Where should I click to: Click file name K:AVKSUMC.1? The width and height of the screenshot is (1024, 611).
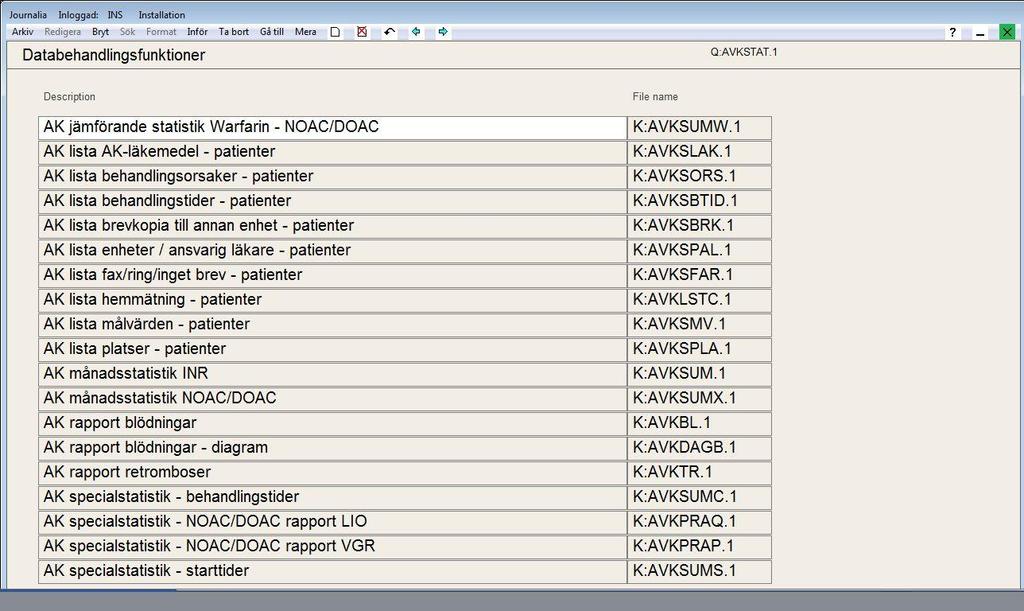coord(699,497)
